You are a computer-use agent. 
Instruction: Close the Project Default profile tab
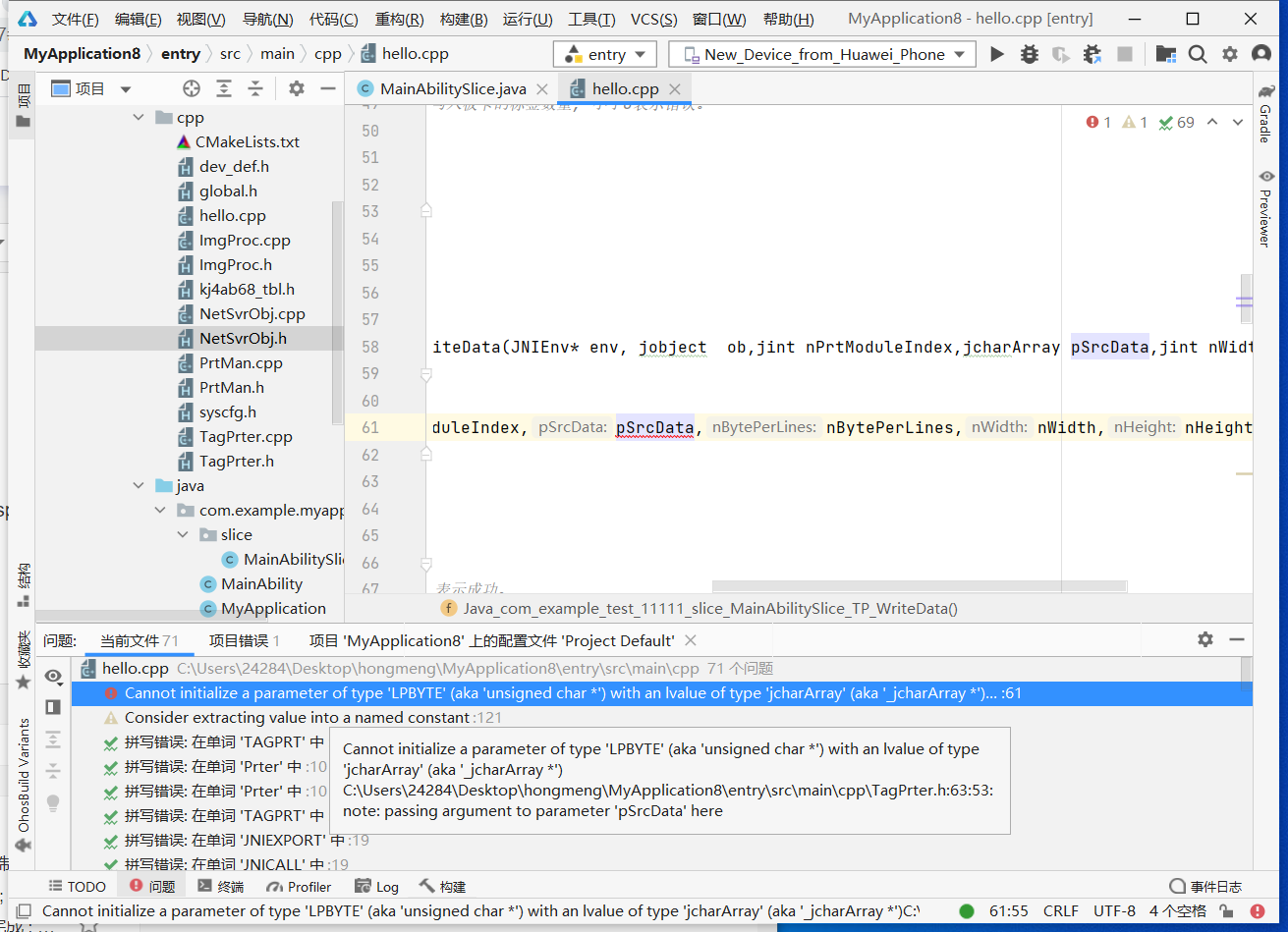tap(691, 640)
